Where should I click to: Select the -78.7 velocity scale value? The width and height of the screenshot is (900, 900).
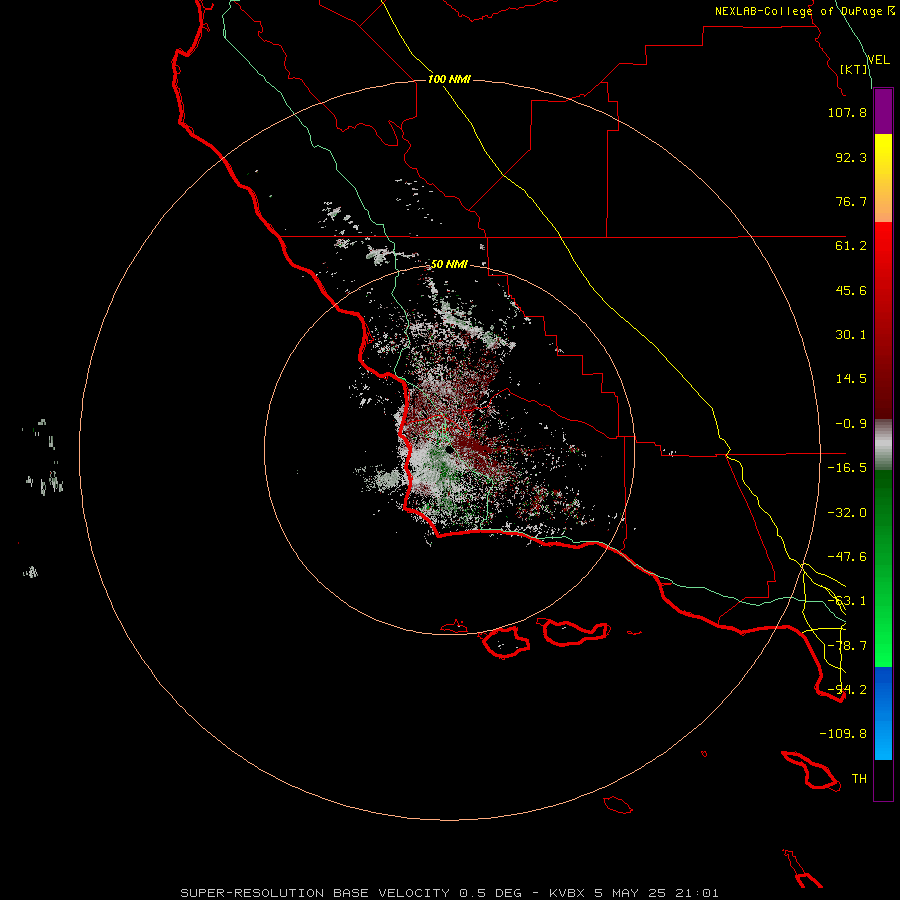click(847, 646)
